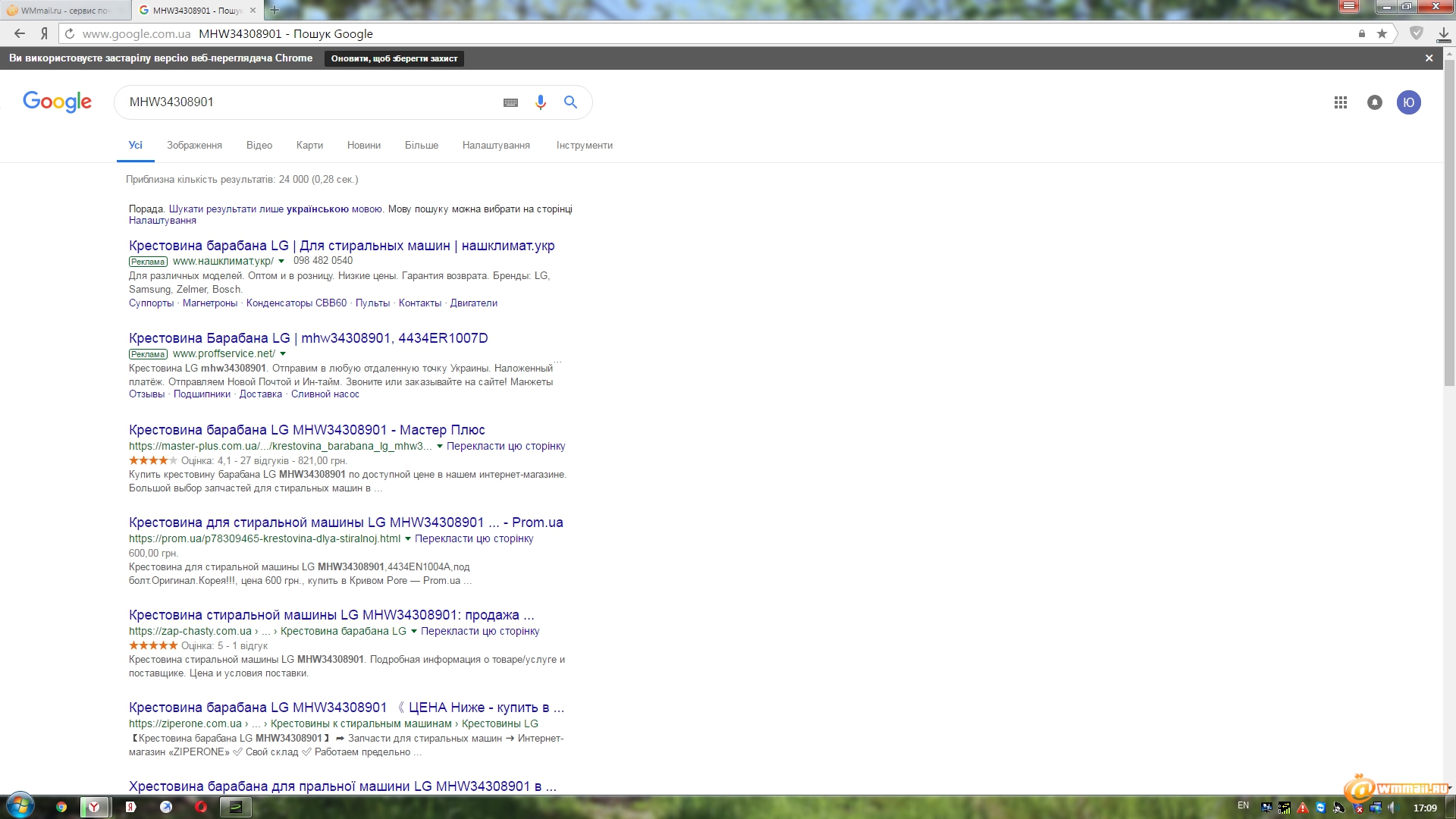Dismiss the outdated Chrome warning bar
The height and width of the screenshot is (819, 1456).
1429,58
